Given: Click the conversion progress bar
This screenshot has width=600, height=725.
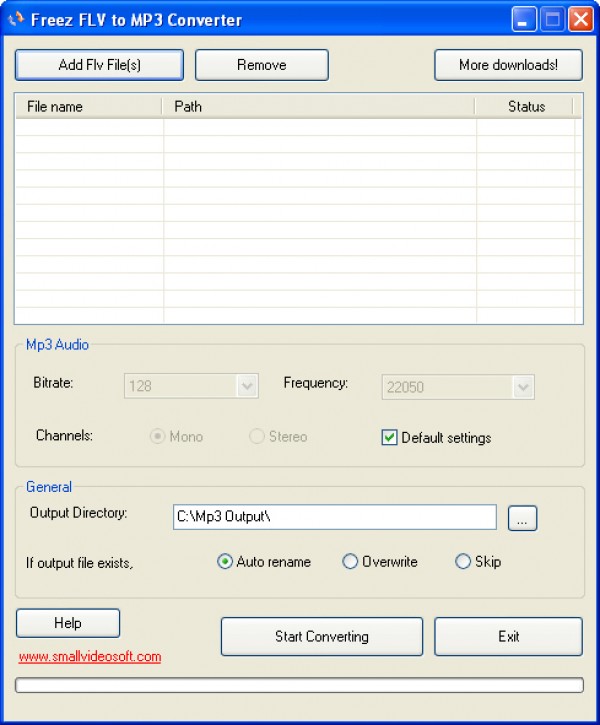Looking at the screenshot, I should click(x=300, y=685).
